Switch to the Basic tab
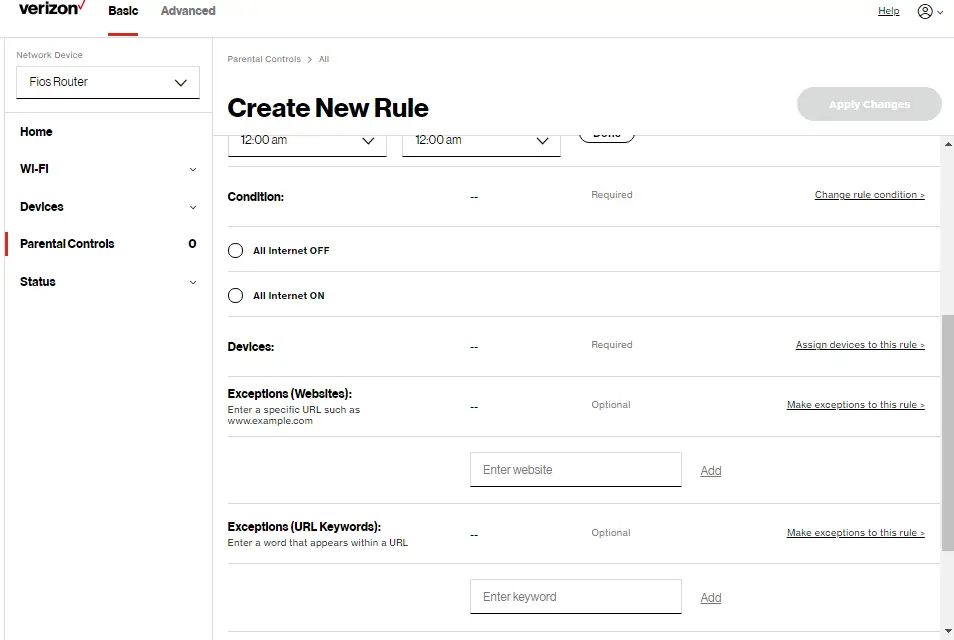Screen dimensions: 954x640 pyautogui.click(x=123, y=11)
